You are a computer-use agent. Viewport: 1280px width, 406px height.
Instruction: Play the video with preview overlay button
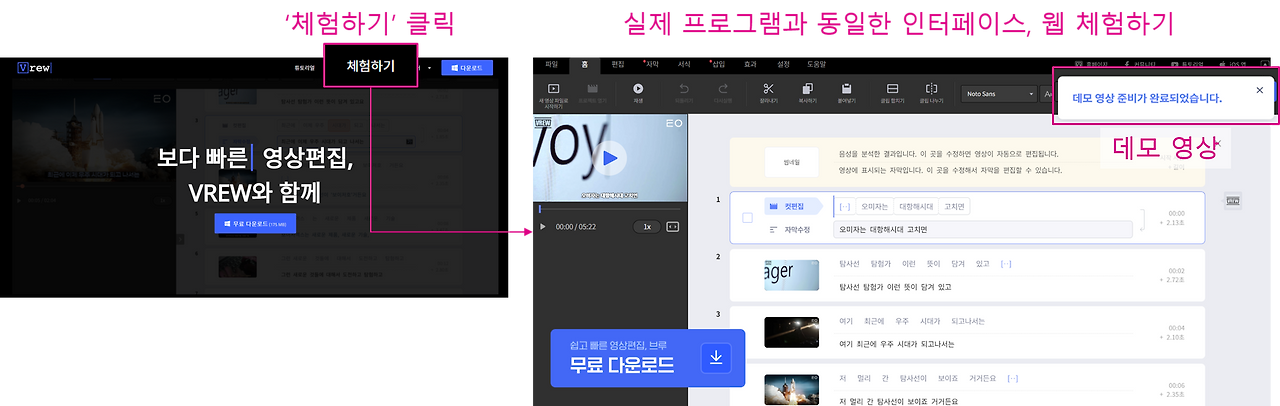click(610, 158)
